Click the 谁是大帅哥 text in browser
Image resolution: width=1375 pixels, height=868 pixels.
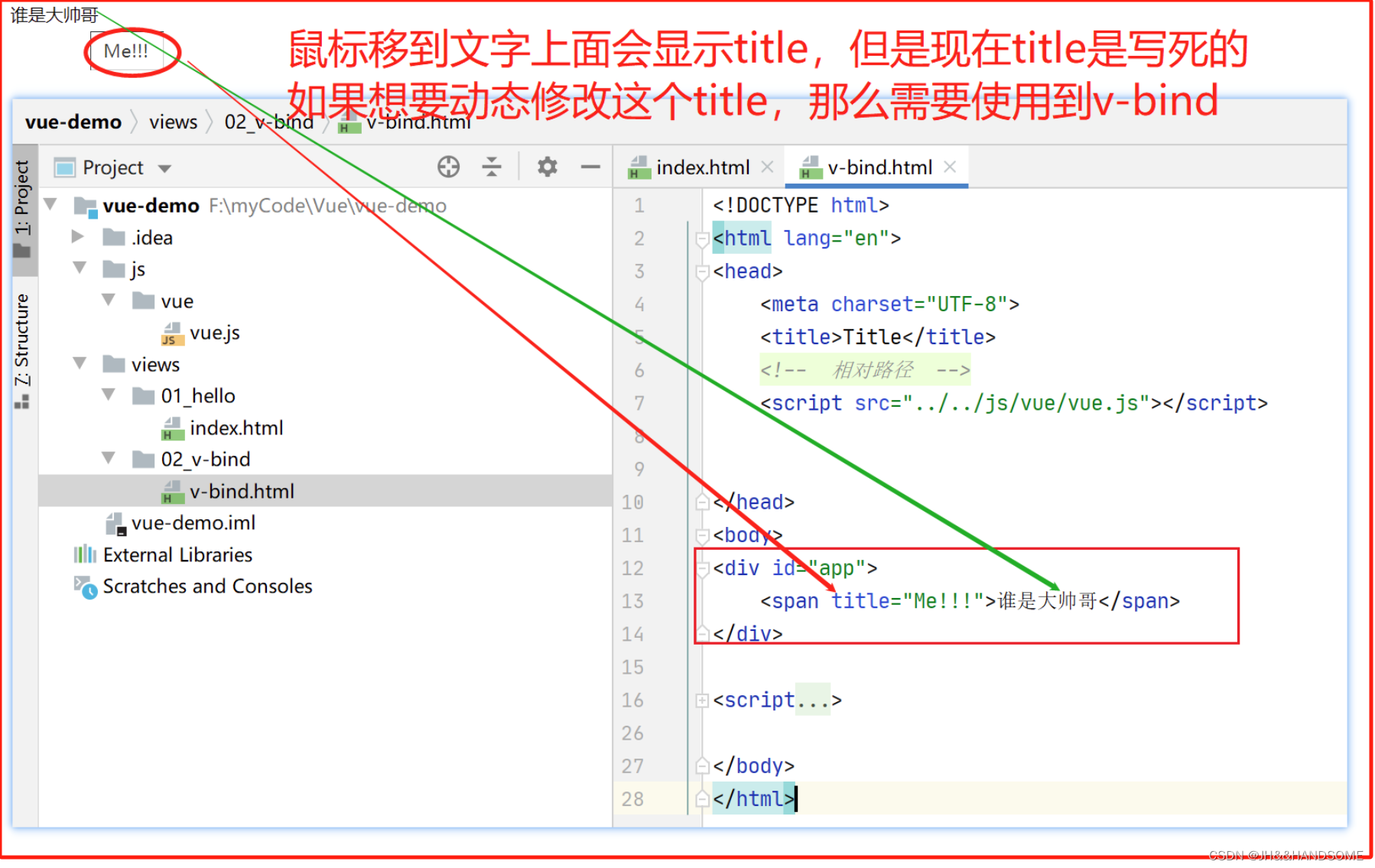[54, 15]
